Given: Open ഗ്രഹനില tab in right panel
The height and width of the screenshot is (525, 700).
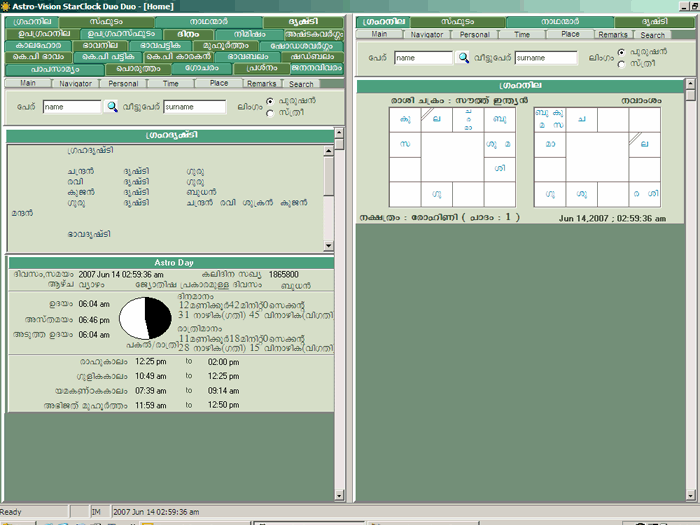Looking at the screenshot, I should point(383,22).
